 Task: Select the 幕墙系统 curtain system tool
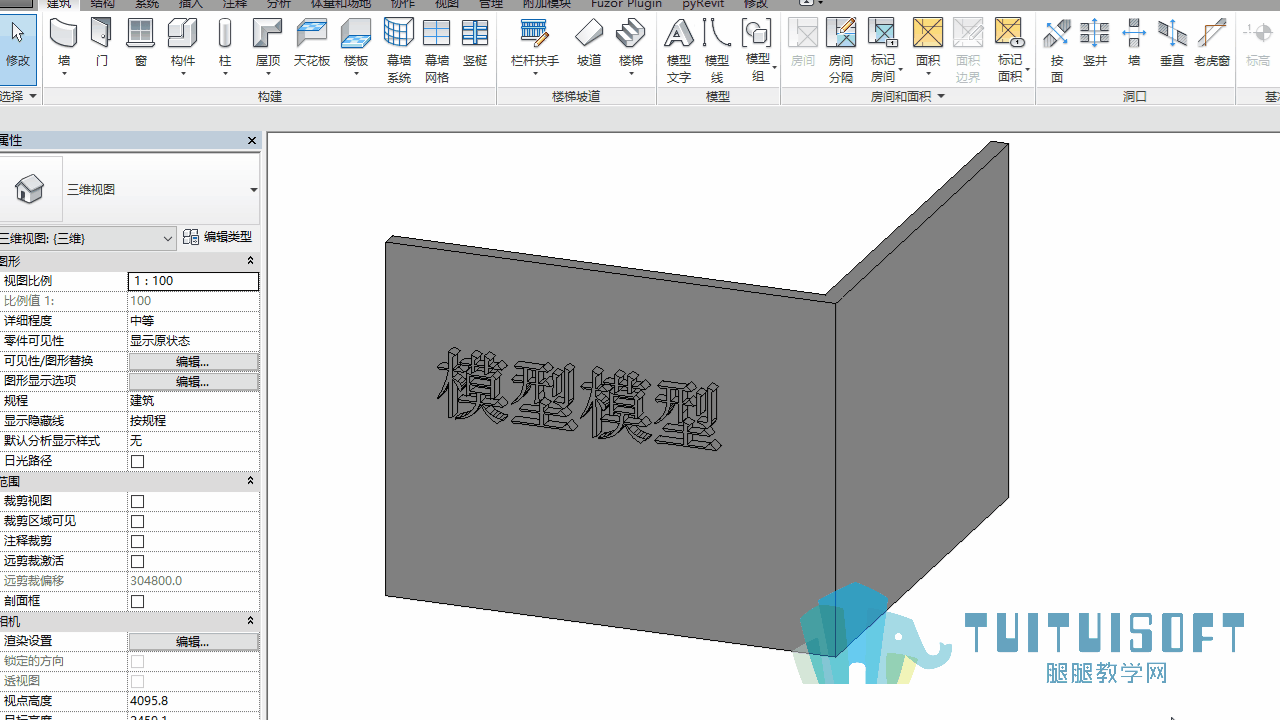(x=399, y=50)
